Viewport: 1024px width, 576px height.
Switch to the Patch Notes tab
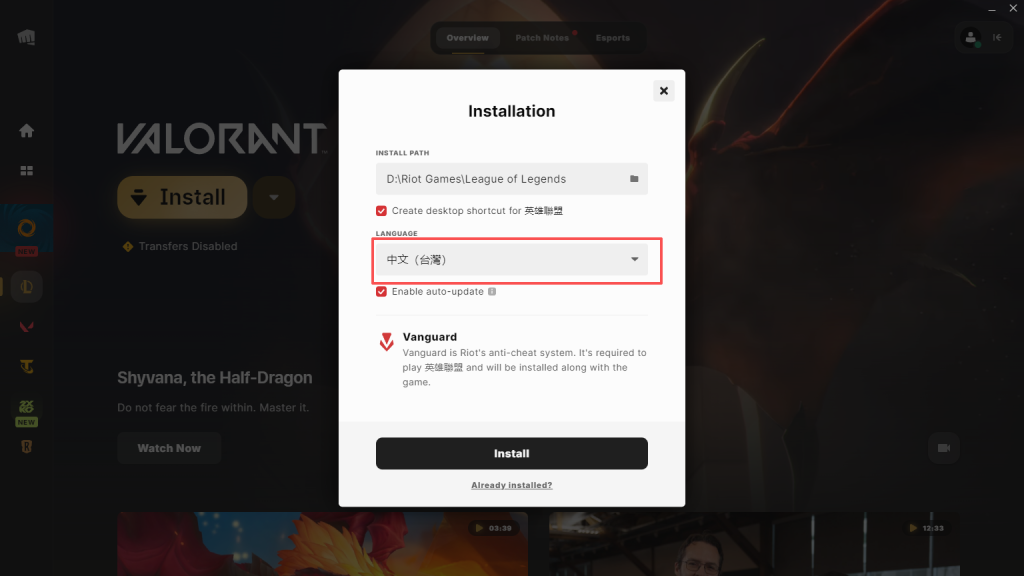(541, 38)
